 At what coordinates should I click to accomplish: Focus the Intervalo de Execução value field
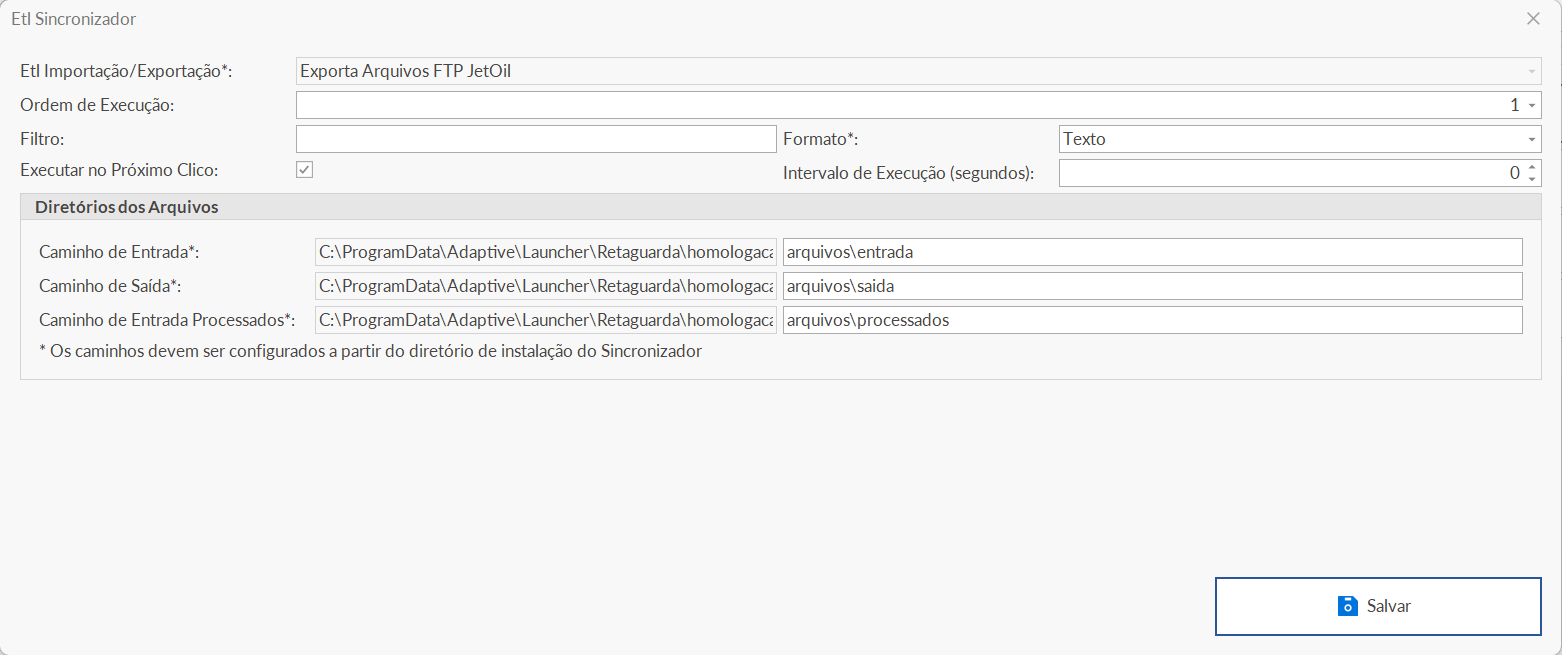(x=1290, y=173)
